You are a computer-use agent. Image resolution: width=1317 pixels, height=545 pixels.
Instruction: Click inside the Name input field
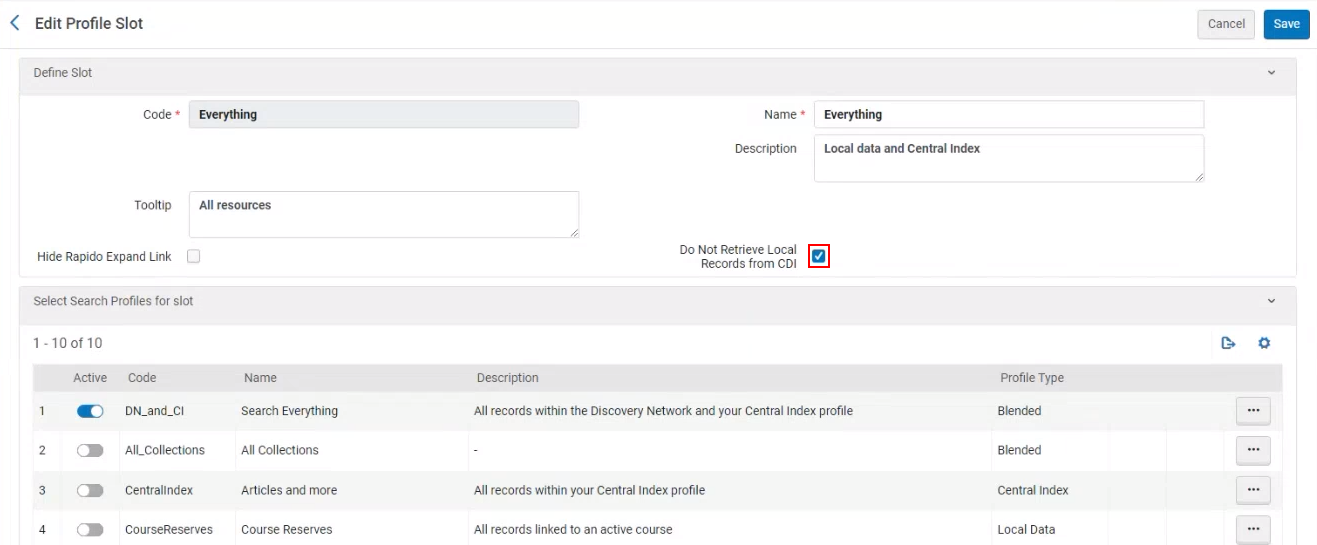(x=1008, y=115)
